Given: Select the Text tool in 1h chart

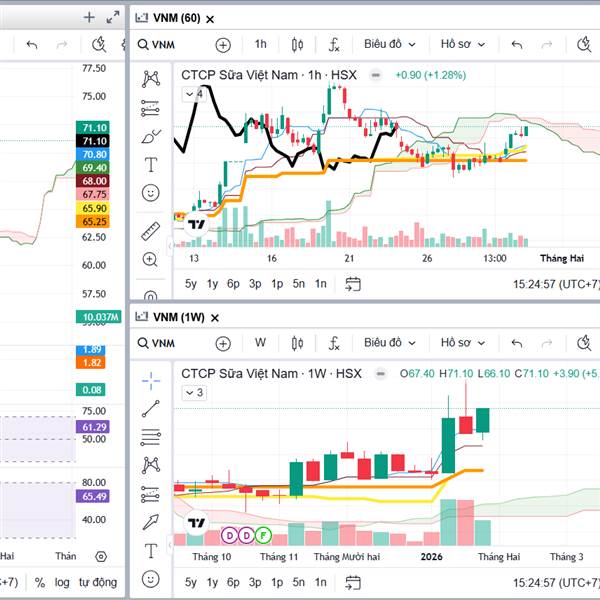Looking at the screenshot, I should tap(151, 165).
